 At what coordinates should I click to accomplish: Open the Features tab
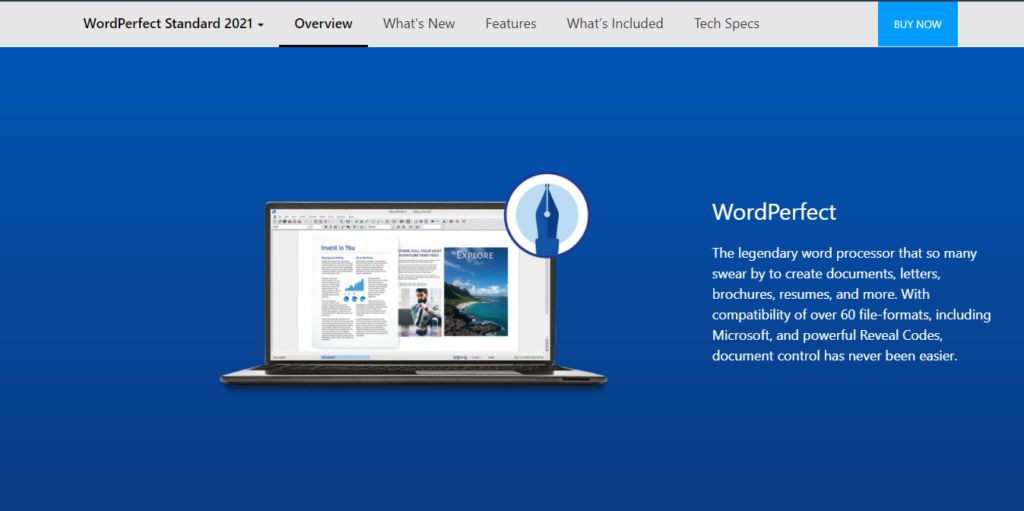coord(511,24)
